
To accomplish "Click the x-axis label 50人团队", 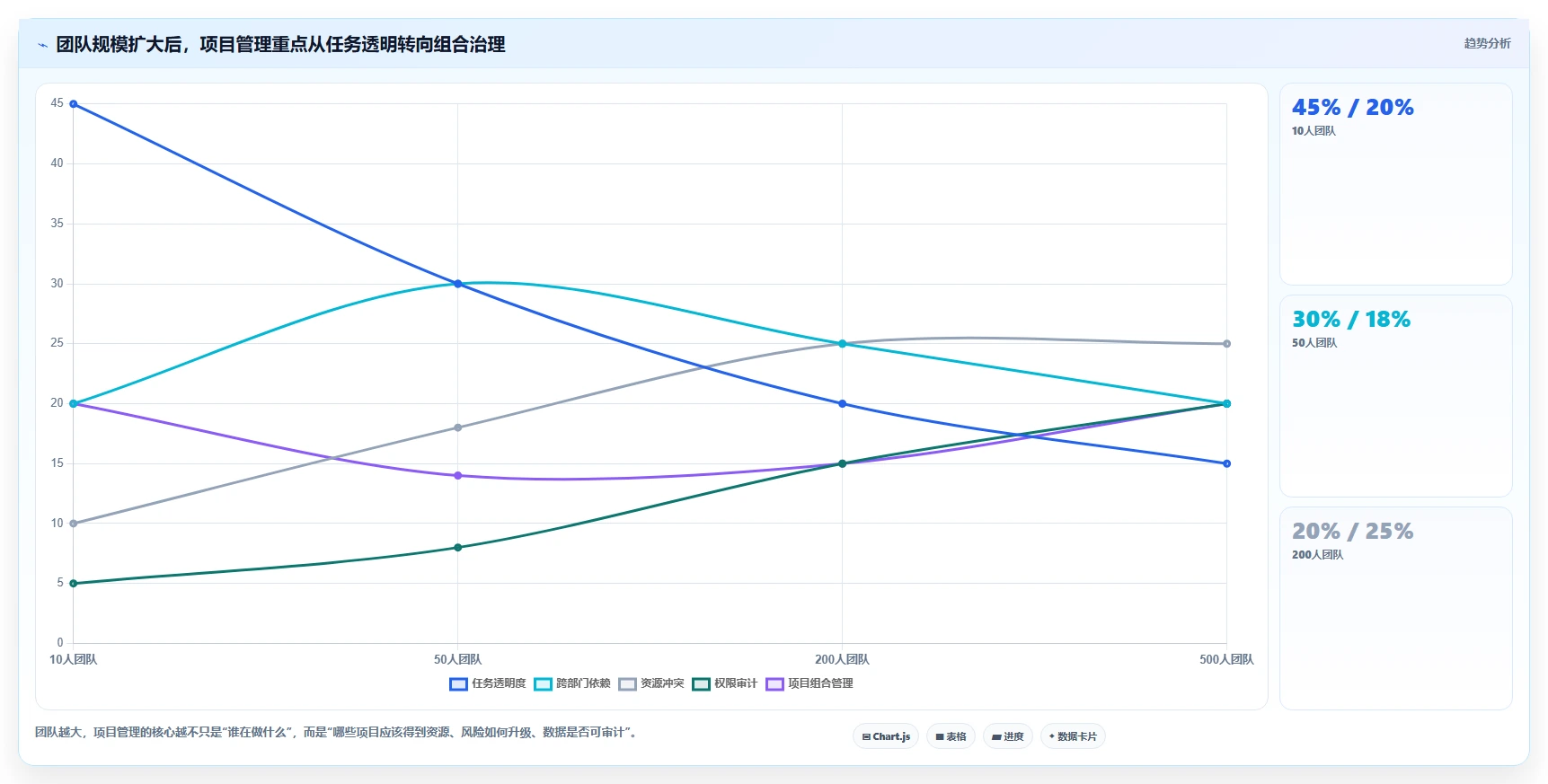I will click(458, 659).
